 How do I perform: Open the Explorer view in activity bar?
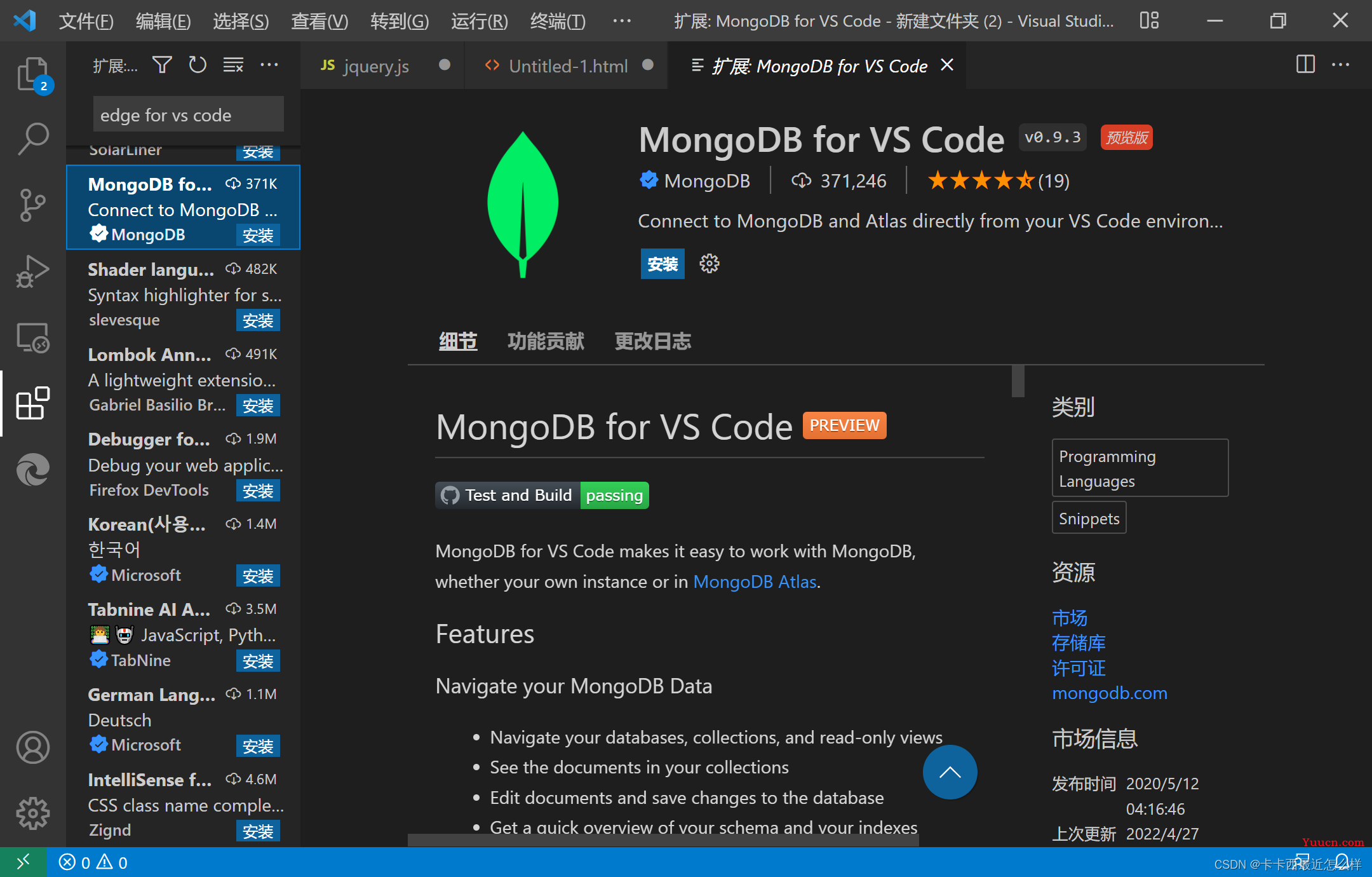(x=33, y=75)
